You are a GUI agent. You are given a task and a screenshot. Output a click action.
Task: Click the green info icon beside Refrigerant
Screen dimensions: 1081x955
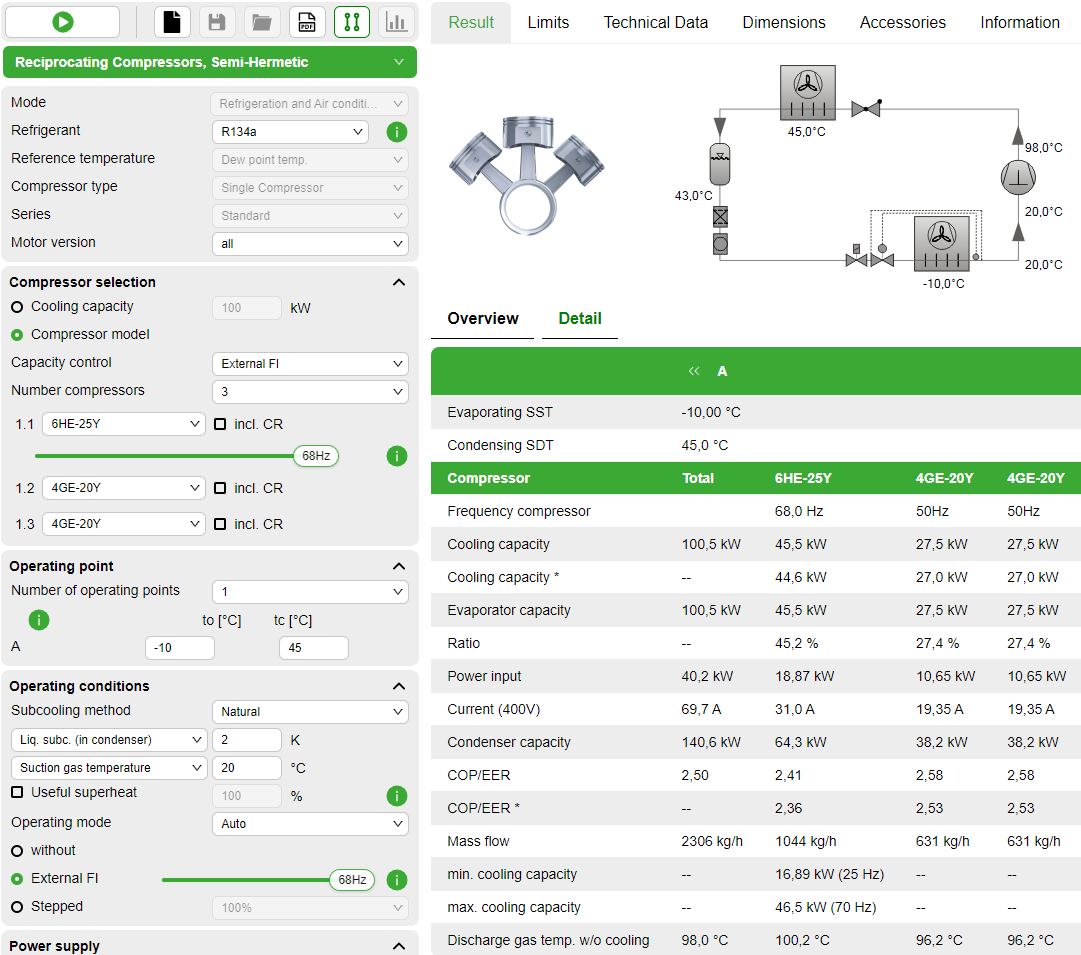396,131
